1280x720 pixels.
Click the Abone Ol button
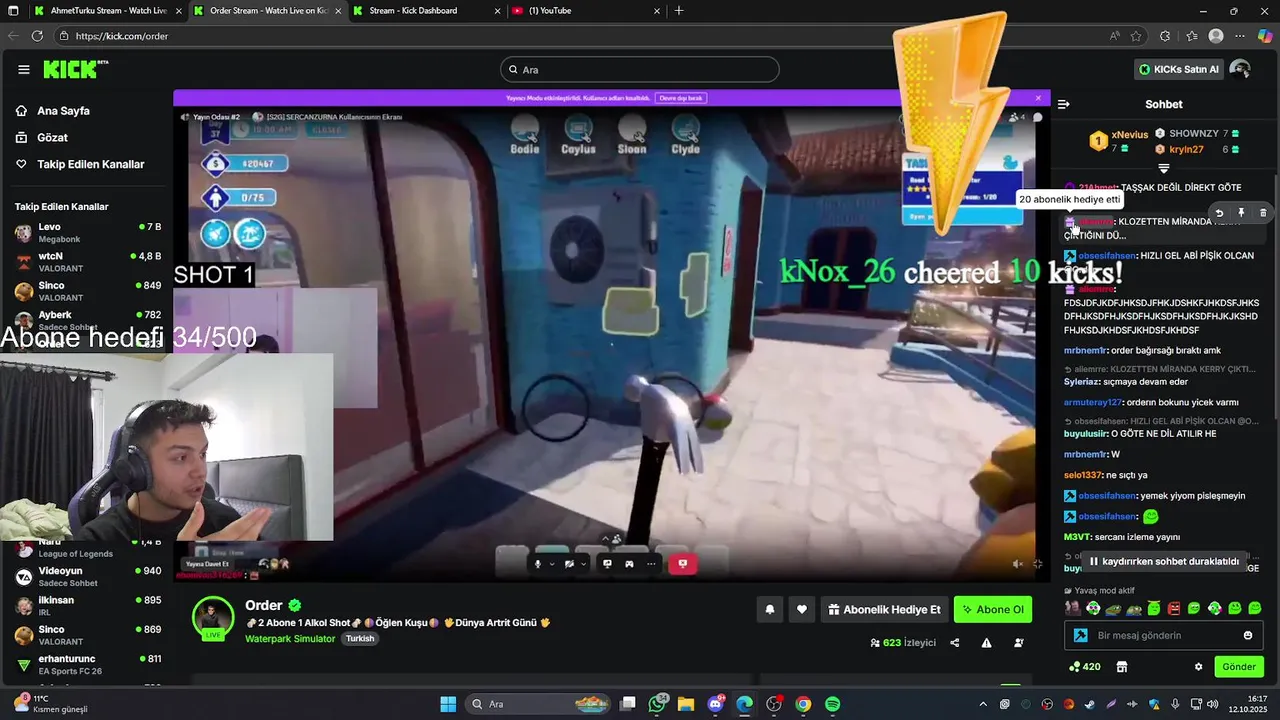click(x=993, y=609)
